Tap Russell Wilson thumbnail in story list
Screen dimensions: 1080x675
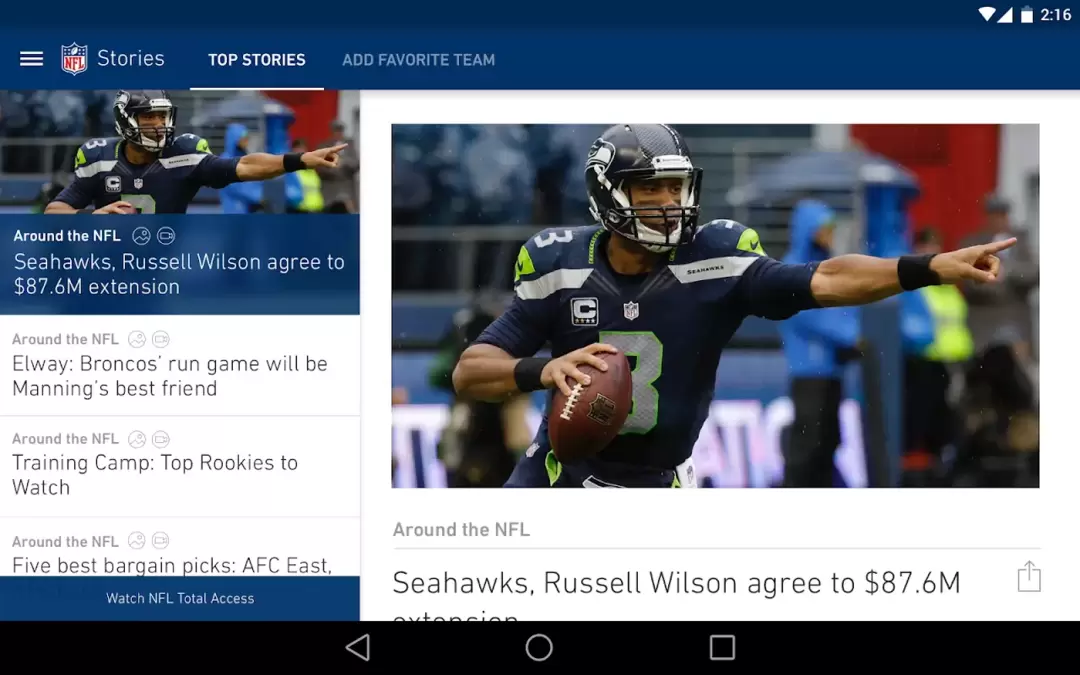tap(180, 152)
